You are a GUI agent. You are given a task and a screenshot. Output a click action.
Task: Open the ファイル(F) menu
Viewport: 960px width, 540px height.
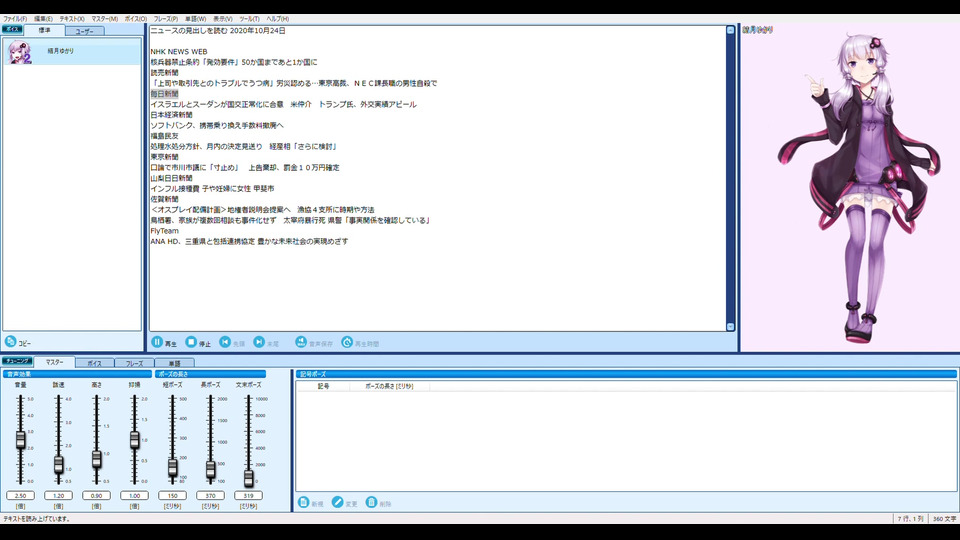(x=15, y=19)
